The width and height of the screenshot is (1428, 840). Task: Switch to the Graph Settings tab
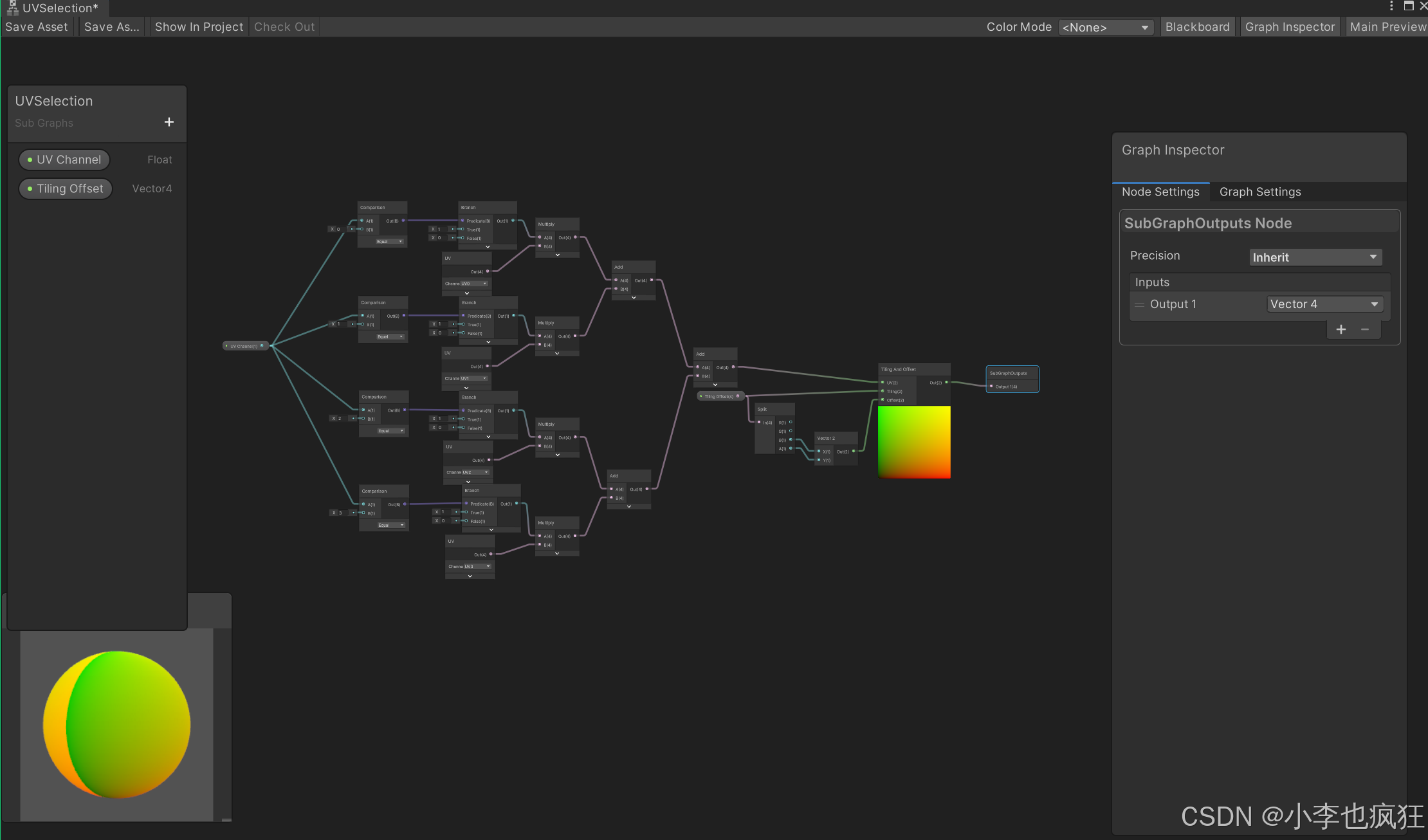coord(1259,192)
